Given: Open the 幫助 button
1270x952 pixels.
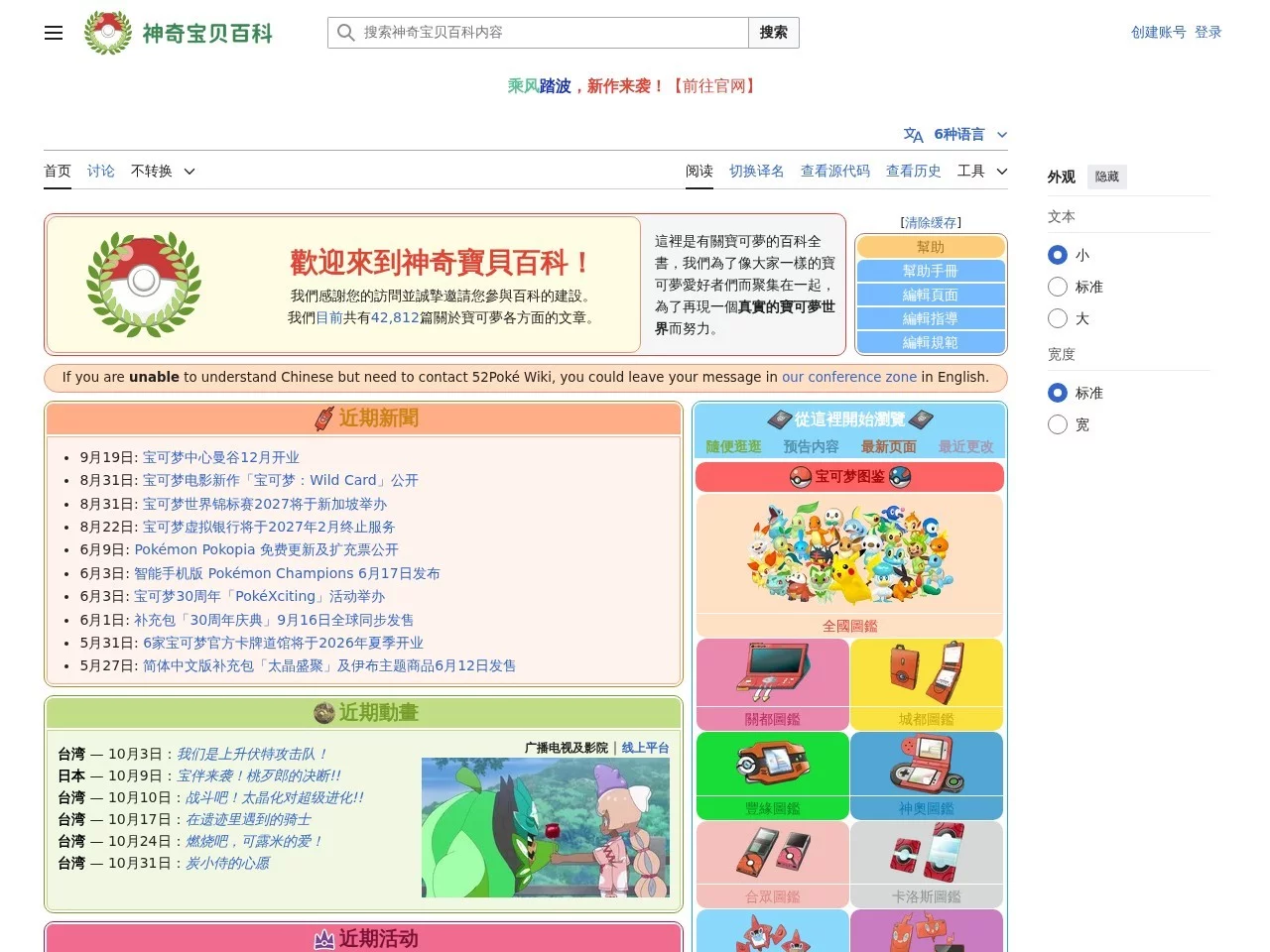Looking at the screenshot, I should (931, 247).
